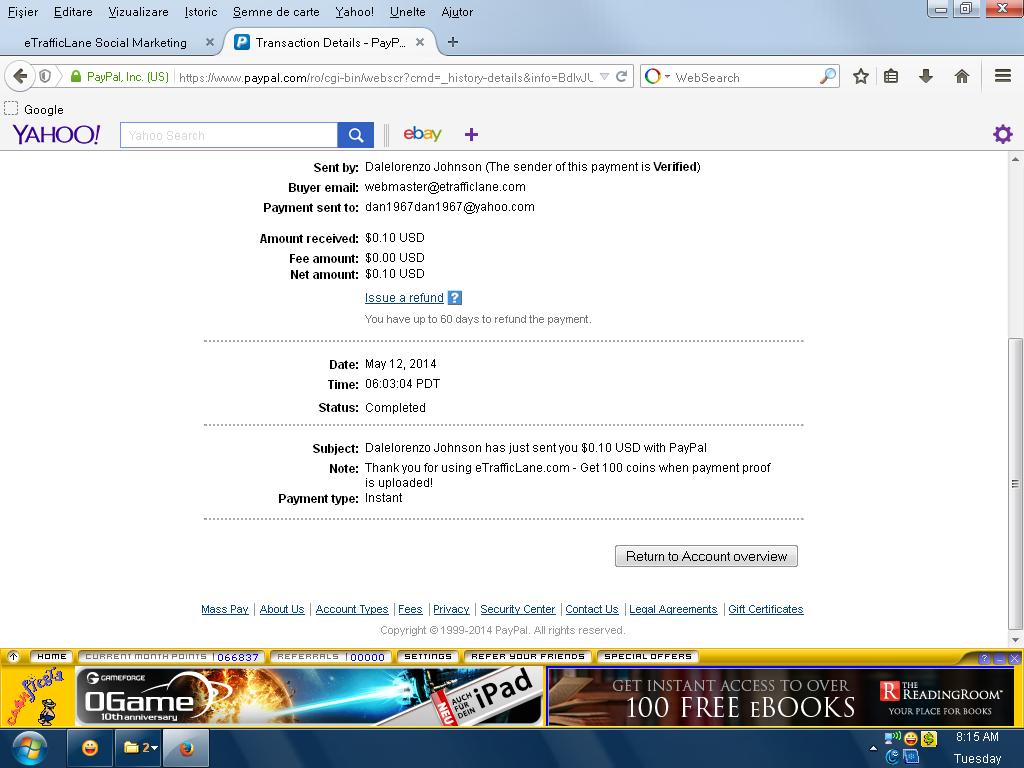Open Yahoo toolbar settings gear
Screen dimensions: 1024x768
1002,135
